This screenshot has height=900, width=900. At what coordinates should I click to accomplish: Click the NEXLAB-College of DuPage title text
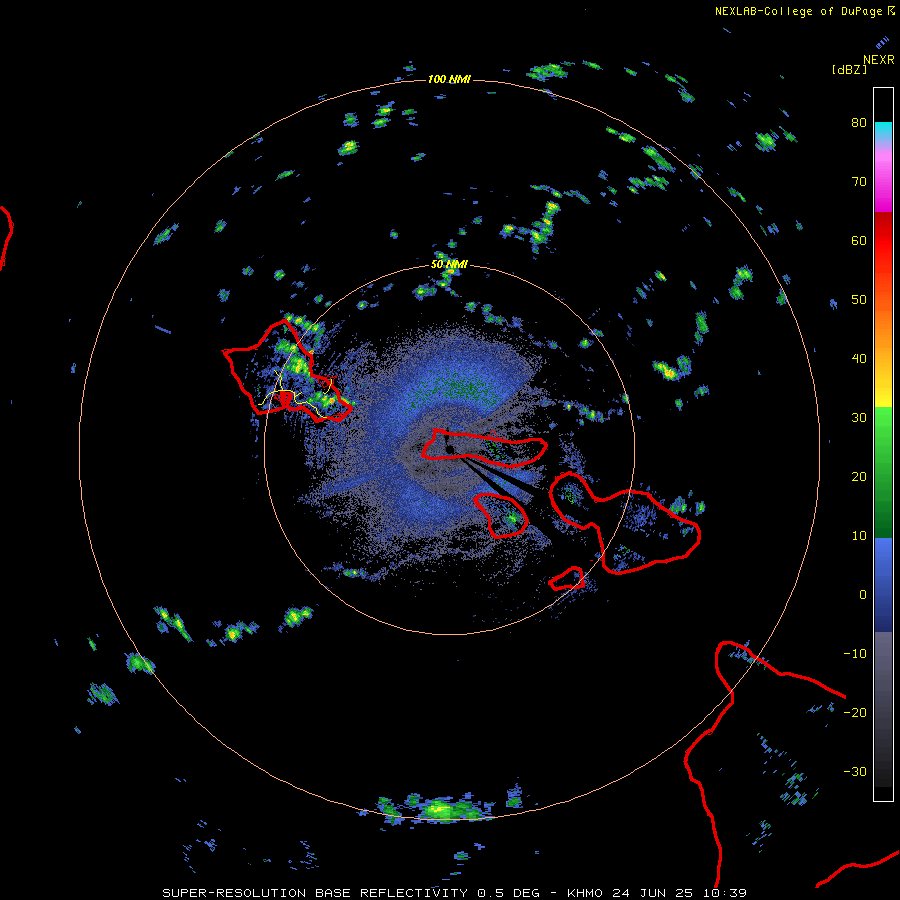point(799,11)
